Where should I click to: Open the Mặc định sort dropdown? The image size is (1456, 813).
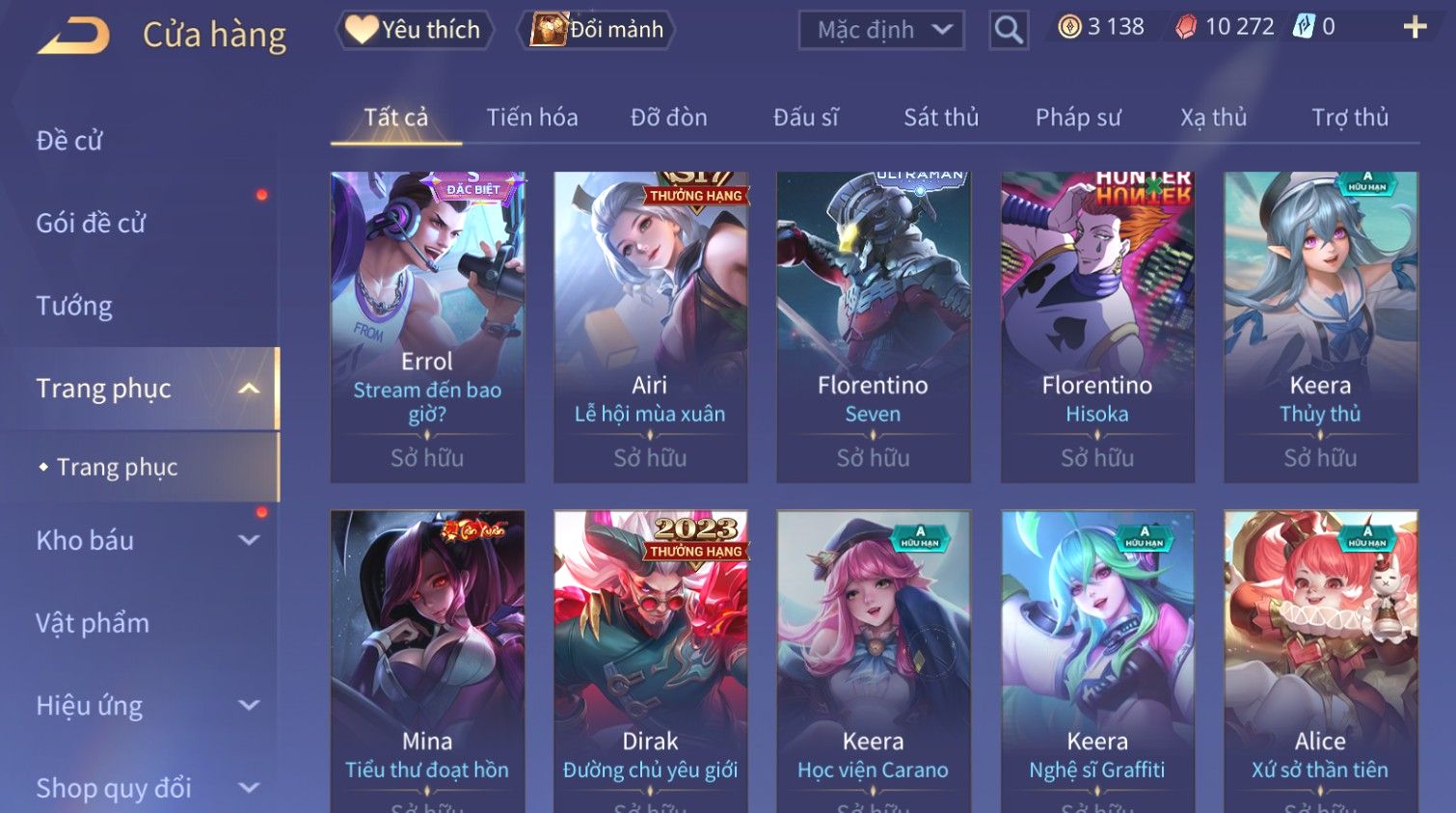coord(881,30)
